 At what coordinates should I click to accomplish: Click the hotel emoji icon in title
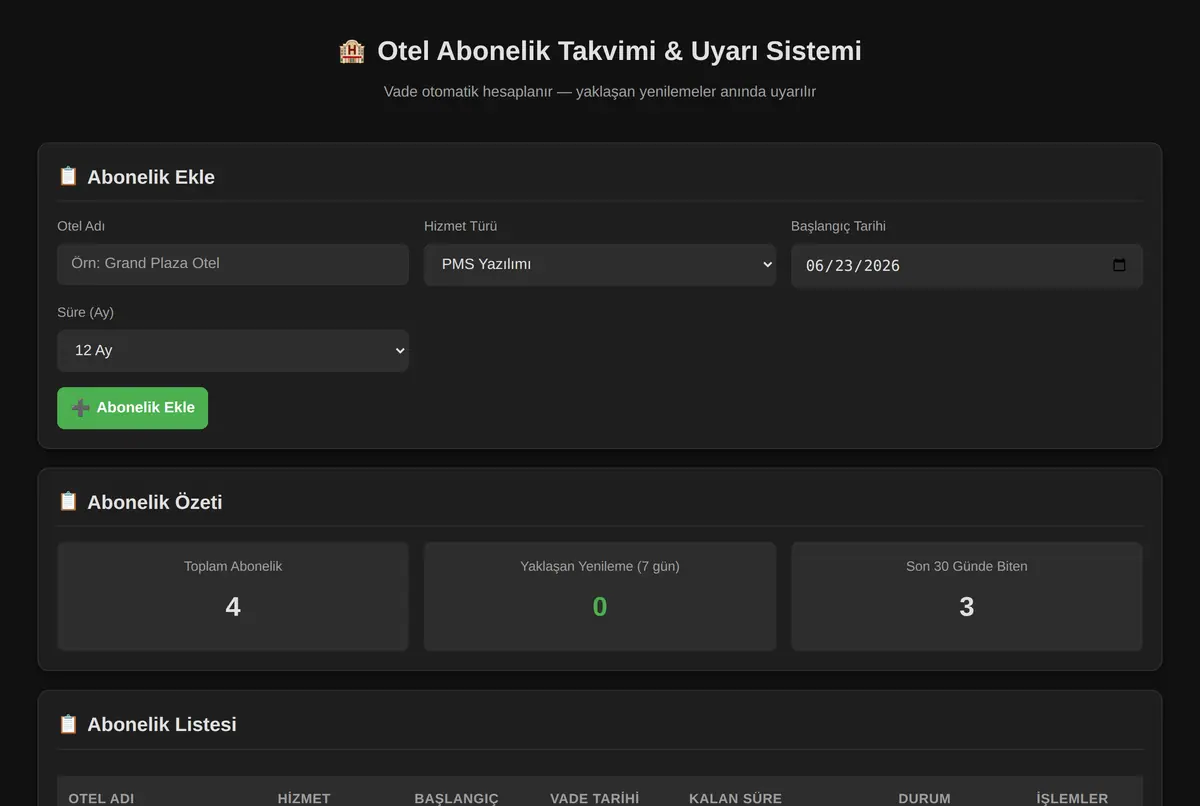coord(352,51)
